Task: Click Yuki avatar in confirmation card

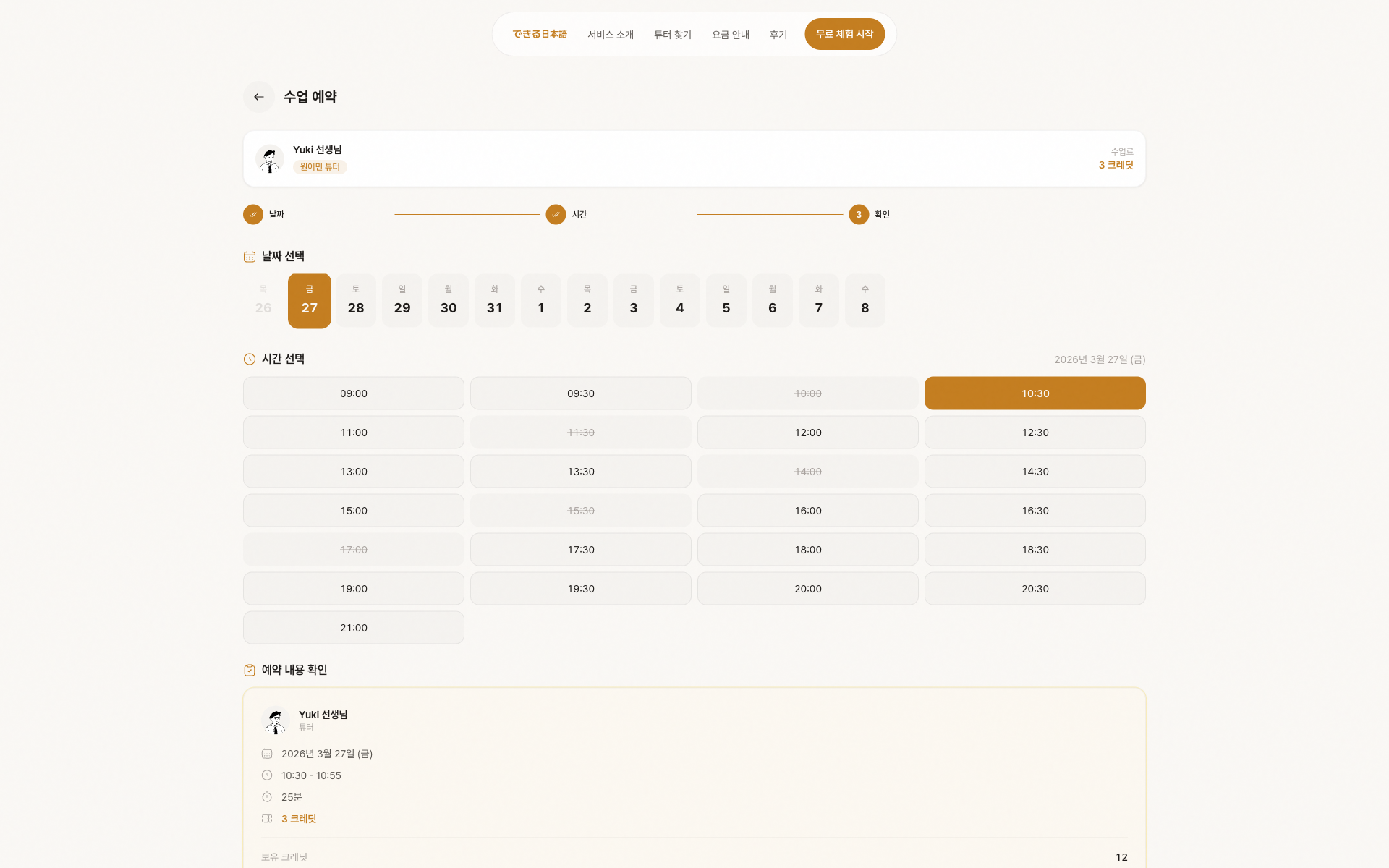Action: pyautogui.click(x=276, y=720)
